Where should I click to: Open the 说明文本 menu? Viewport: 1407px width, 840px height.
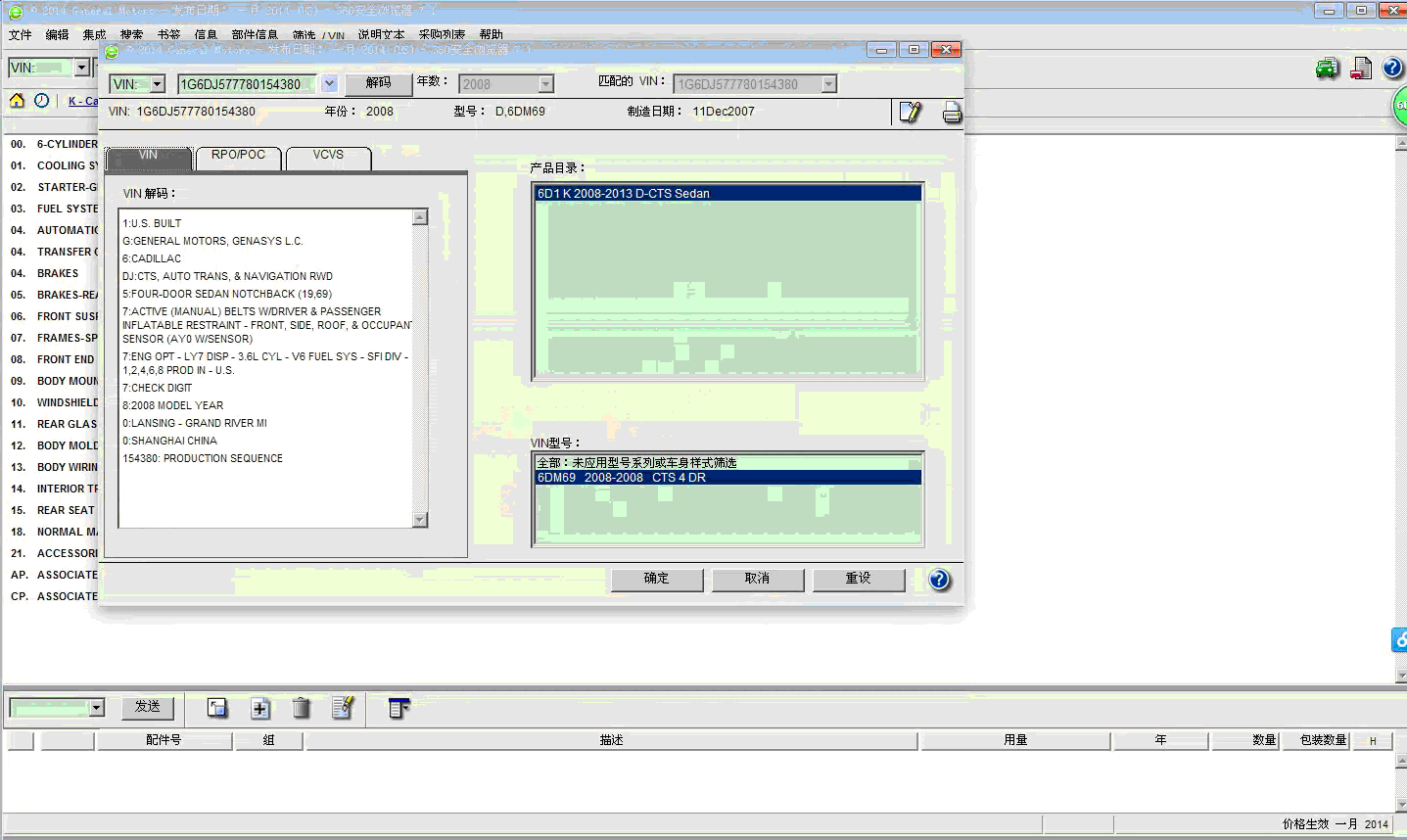381,34
